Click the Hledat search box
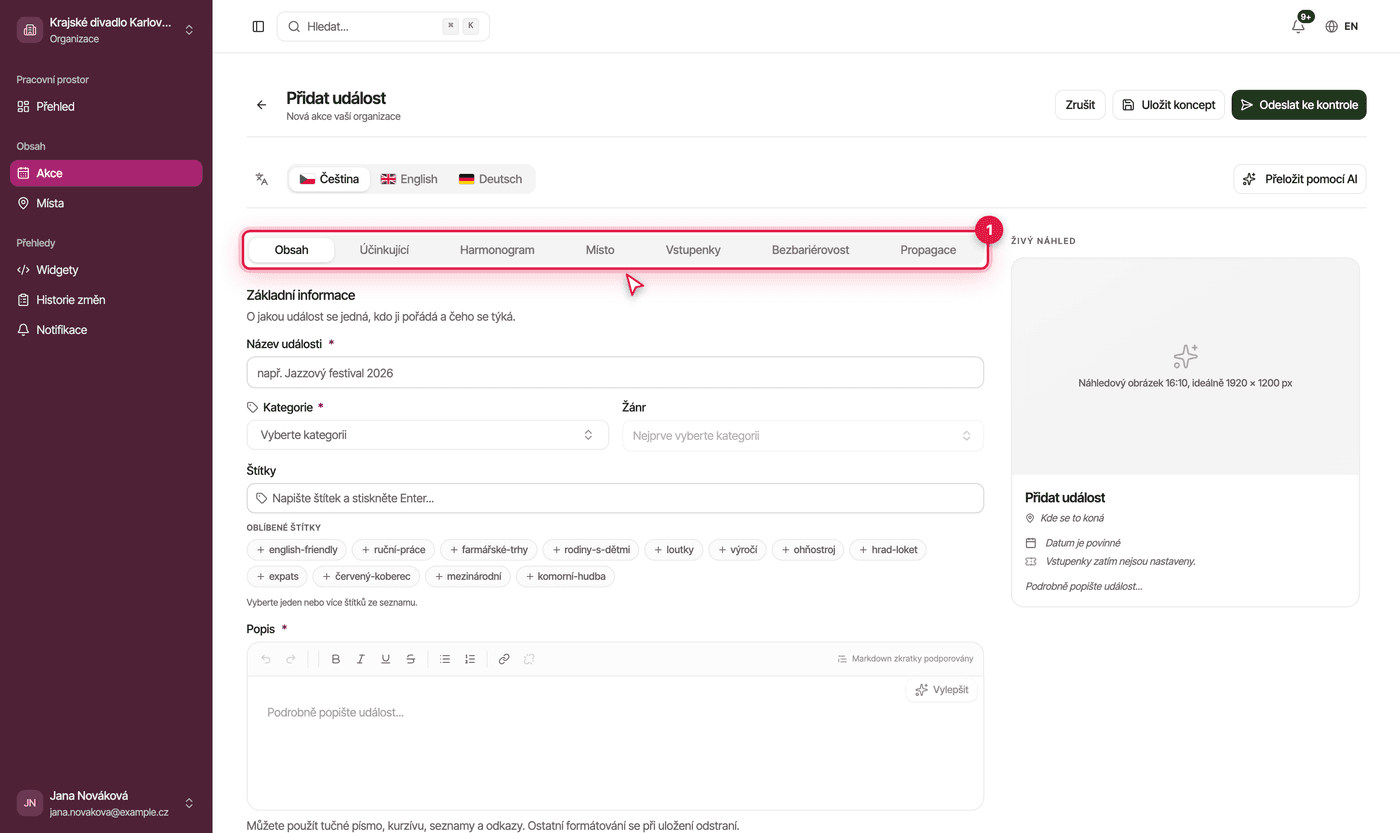 pos(383,27)
